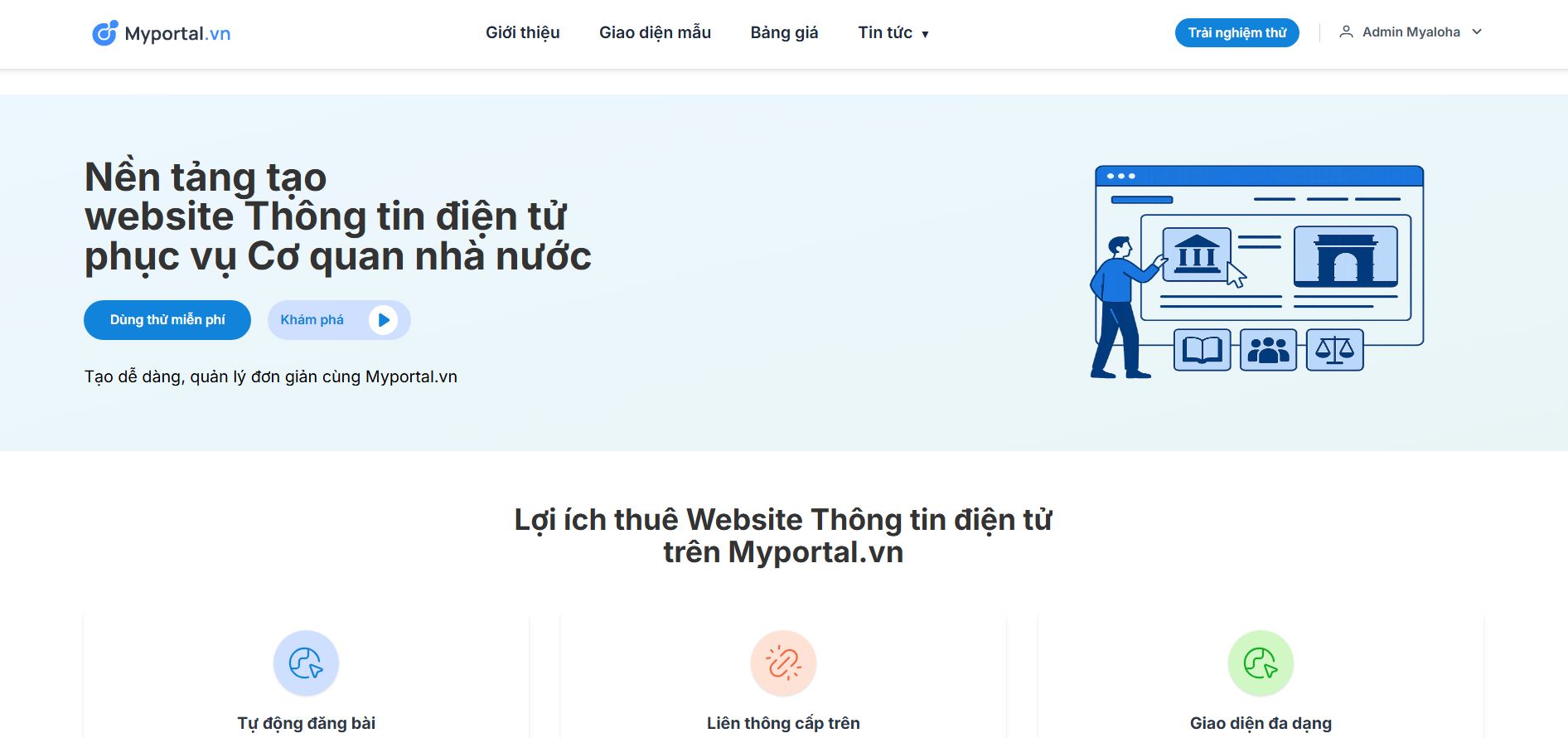The image size is (1568, 738).
Task: Click the Myportal.vn logo icon
Action: click(x=105, y=33)
